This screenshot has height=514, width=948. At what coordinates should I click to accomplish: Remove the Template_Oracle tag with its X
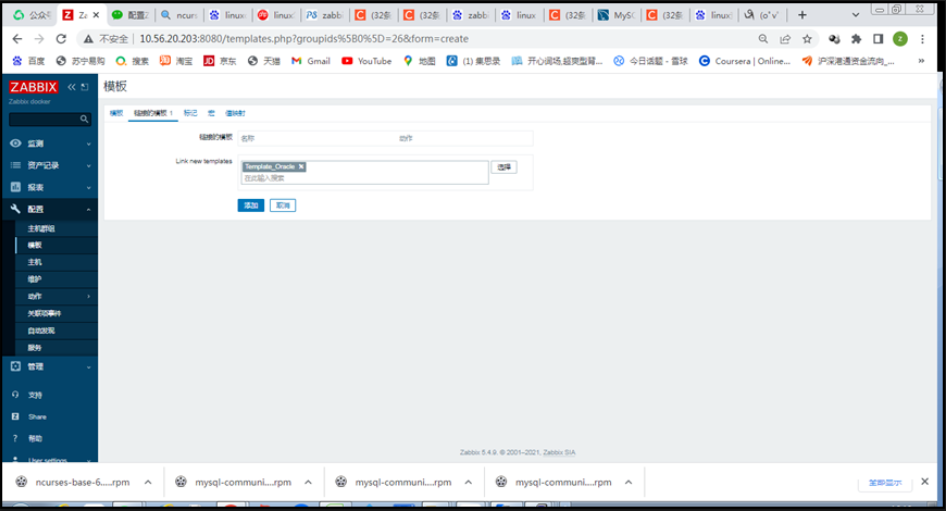click(x=301, y=166)
